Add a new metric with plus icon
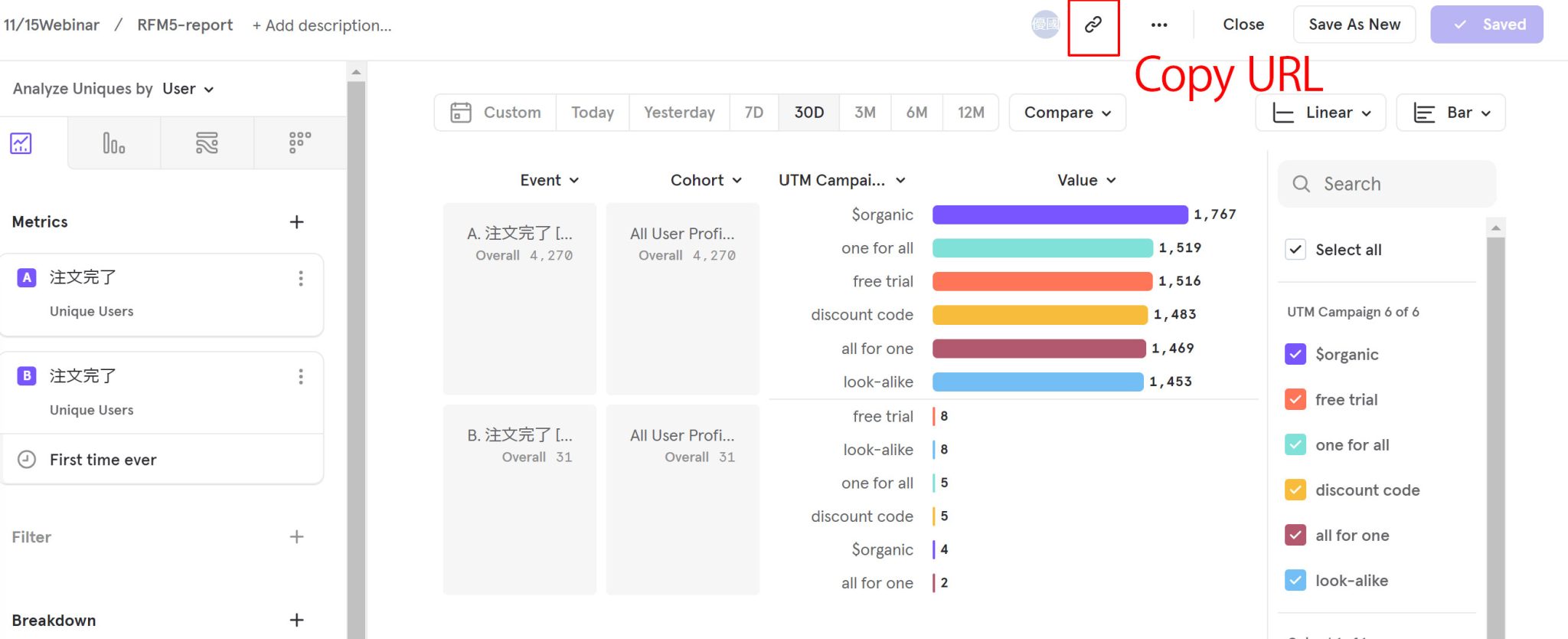Image resolution: width=1568 pixels, height=639 pixels. [x=296, y=222]
